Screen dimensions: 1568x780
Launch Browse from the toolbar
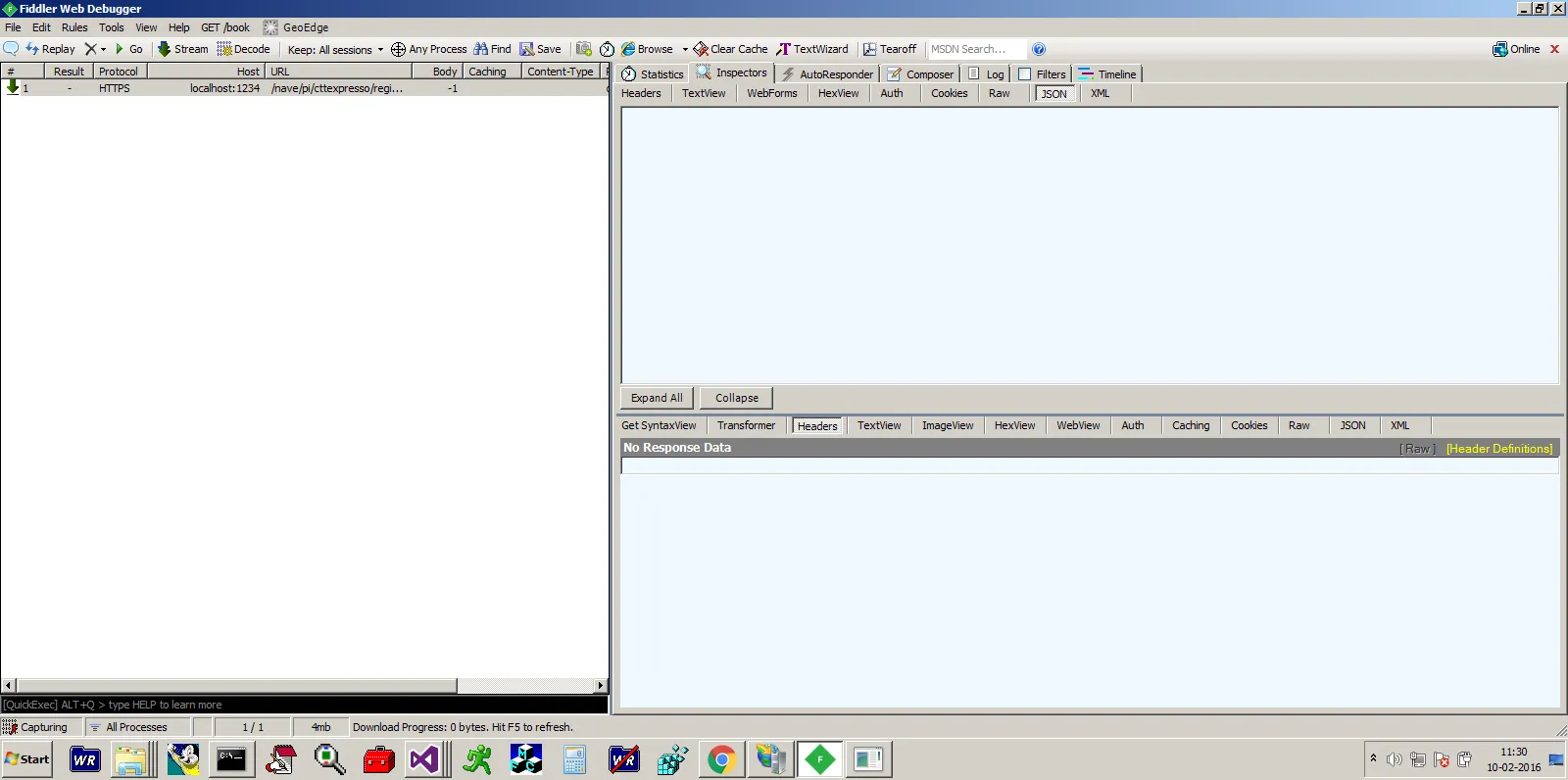(647, 49)
